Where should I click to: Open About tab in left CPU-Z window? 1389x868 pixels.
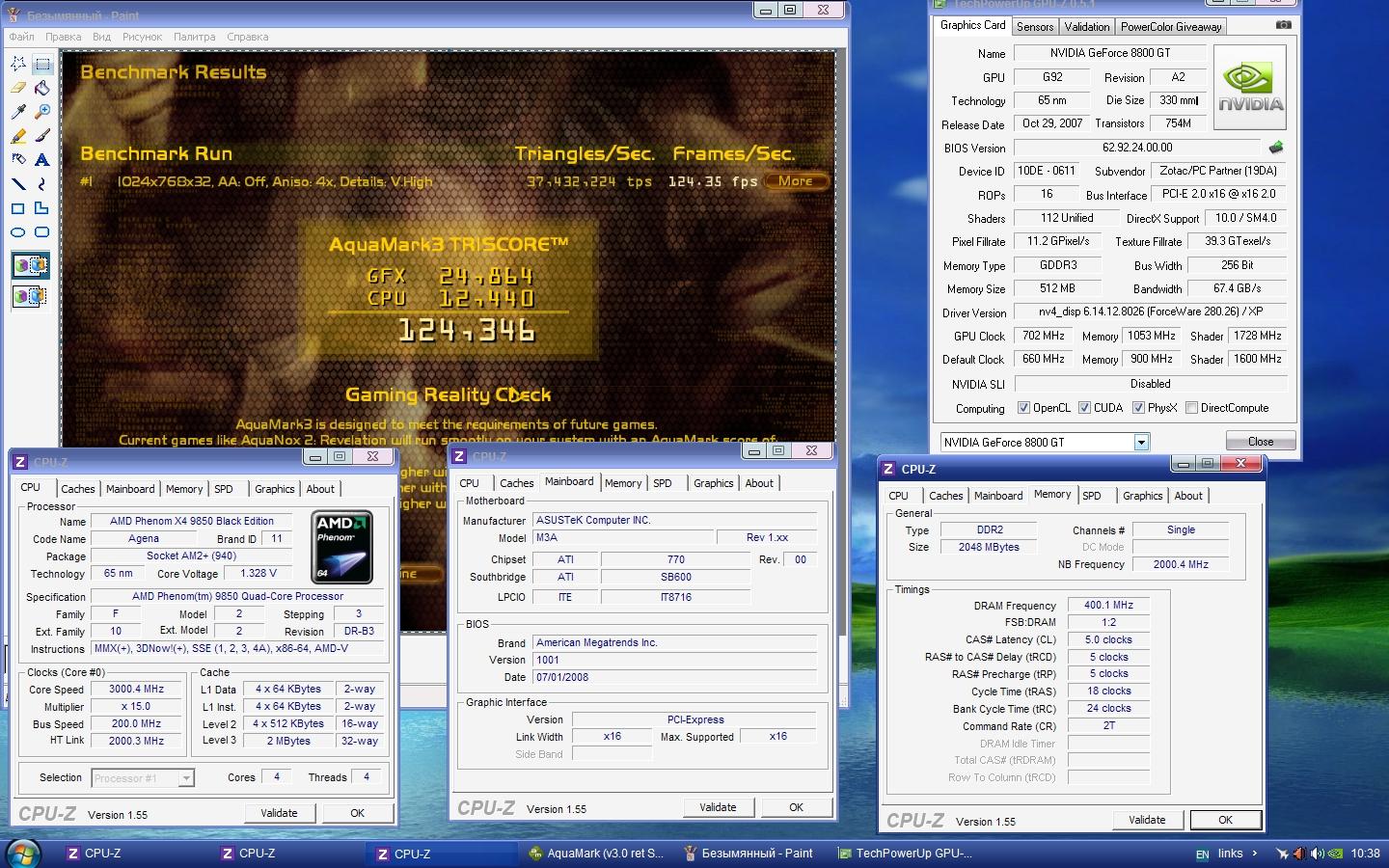[x=320, y=489]
